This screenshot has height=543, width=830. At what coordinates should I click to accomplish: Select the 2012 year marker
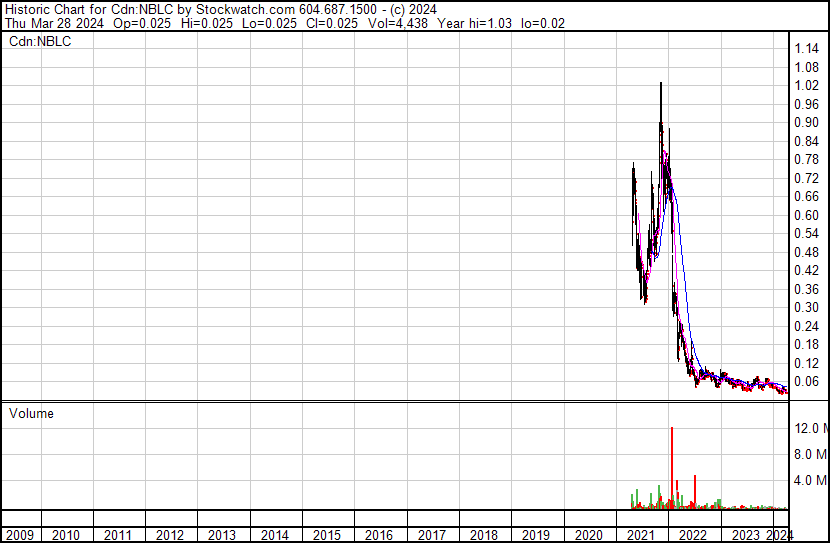[171, 535]
